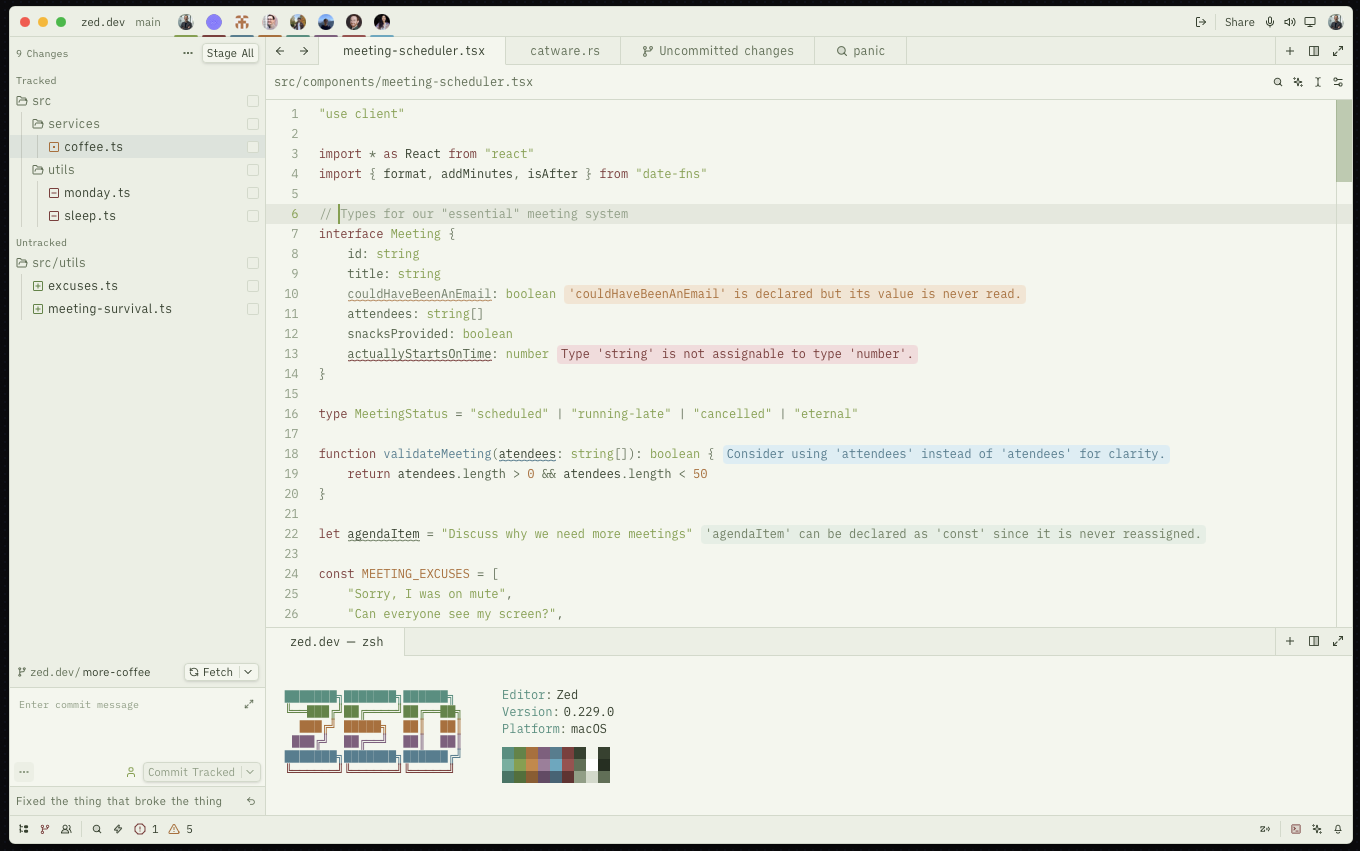The height and width of the screenshot is (851, 1360).
Task: Split the editor pane
Action: point(1314,51)
